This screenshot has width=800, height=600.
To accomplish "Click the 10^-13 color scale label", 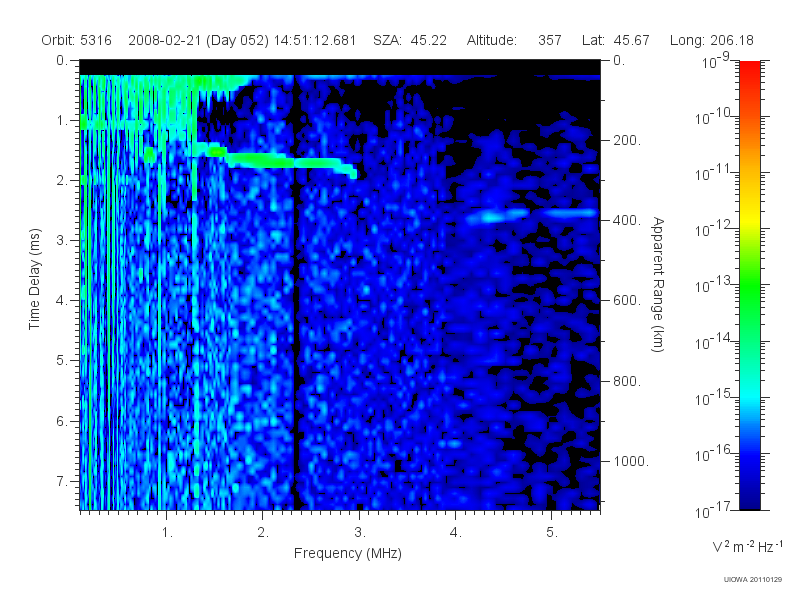I will (712, 285).
